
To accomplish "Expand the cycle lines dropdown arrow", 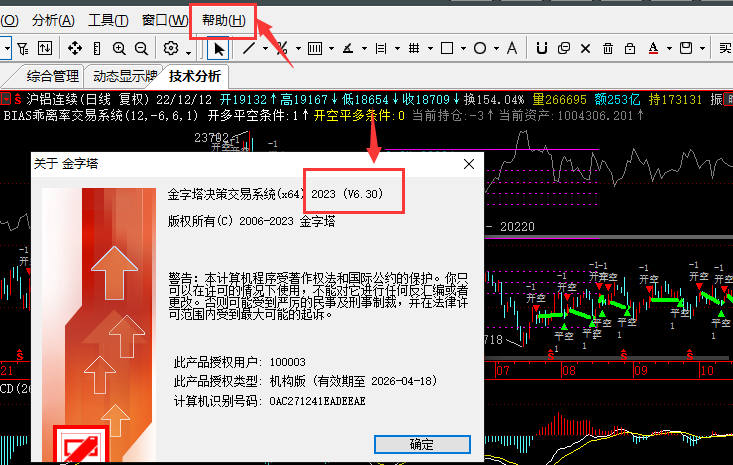I will pyautogui.click(x=331, y=49).
